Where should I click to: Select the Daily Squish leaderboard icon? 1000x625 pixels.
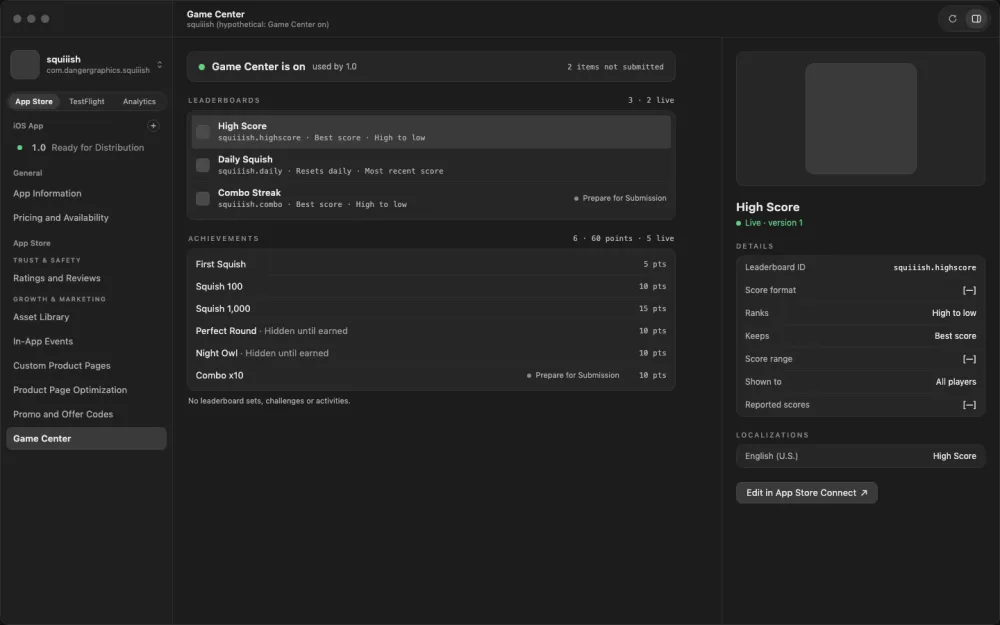point(203,165)
